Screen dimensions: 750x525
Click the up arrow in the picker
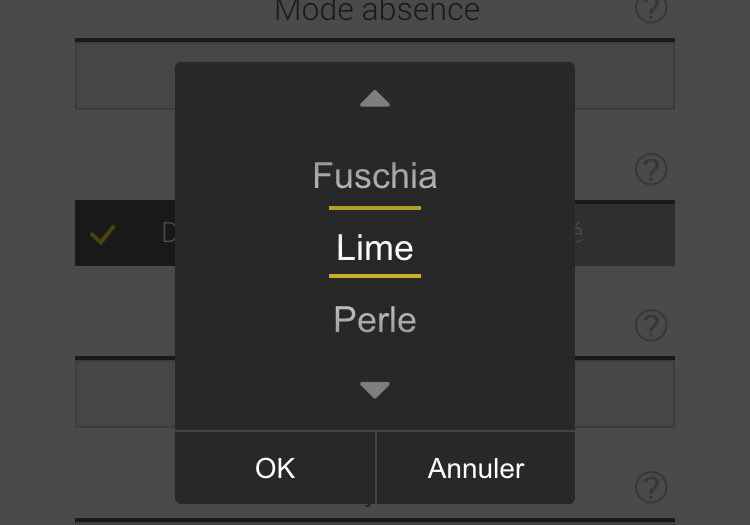click(x=375, y=98)
